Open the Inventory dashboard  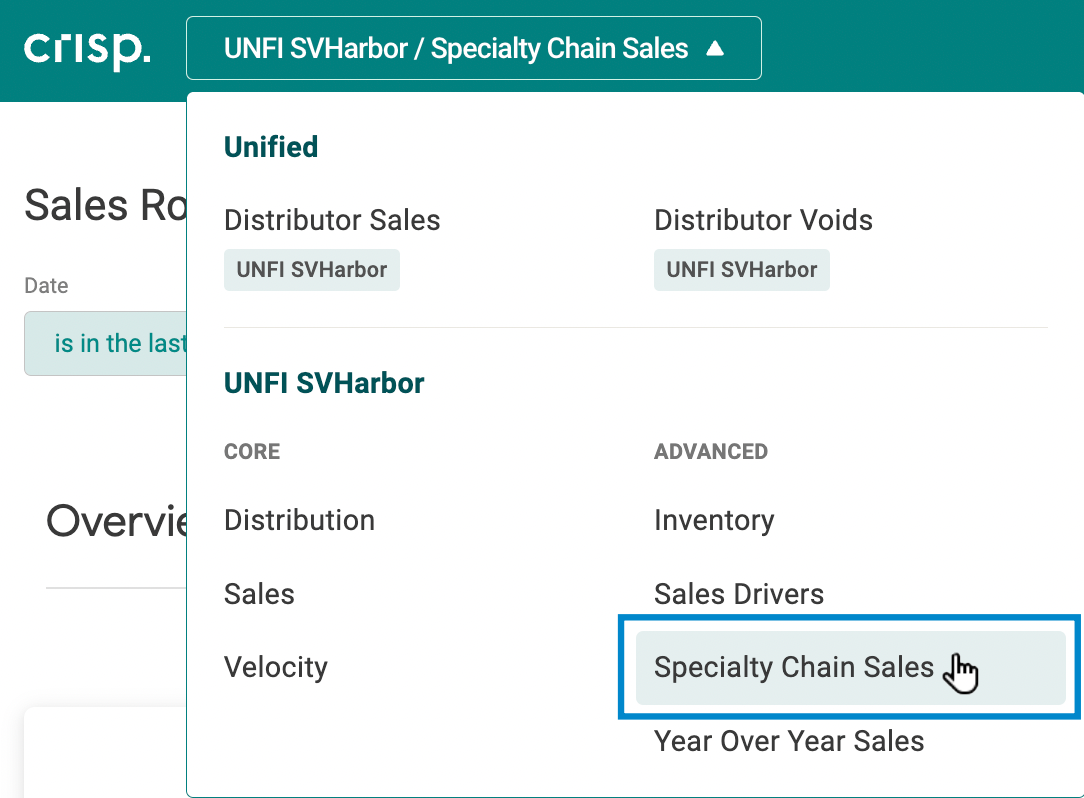tap(714, 521)
